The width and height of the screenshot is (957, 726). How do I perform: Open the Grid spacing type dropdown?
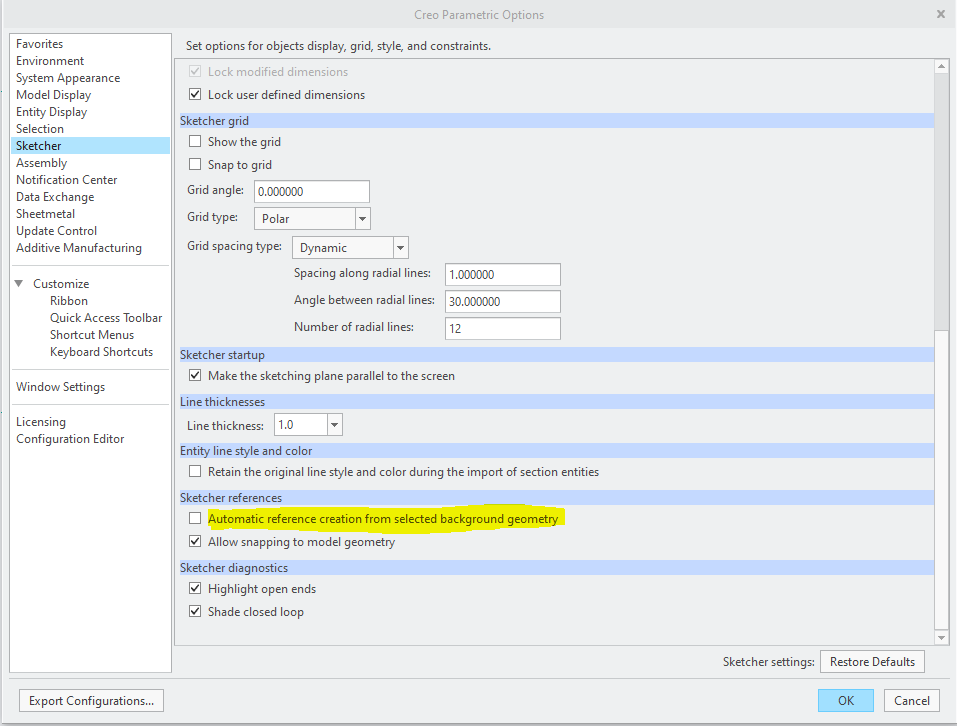coord(401,247)
